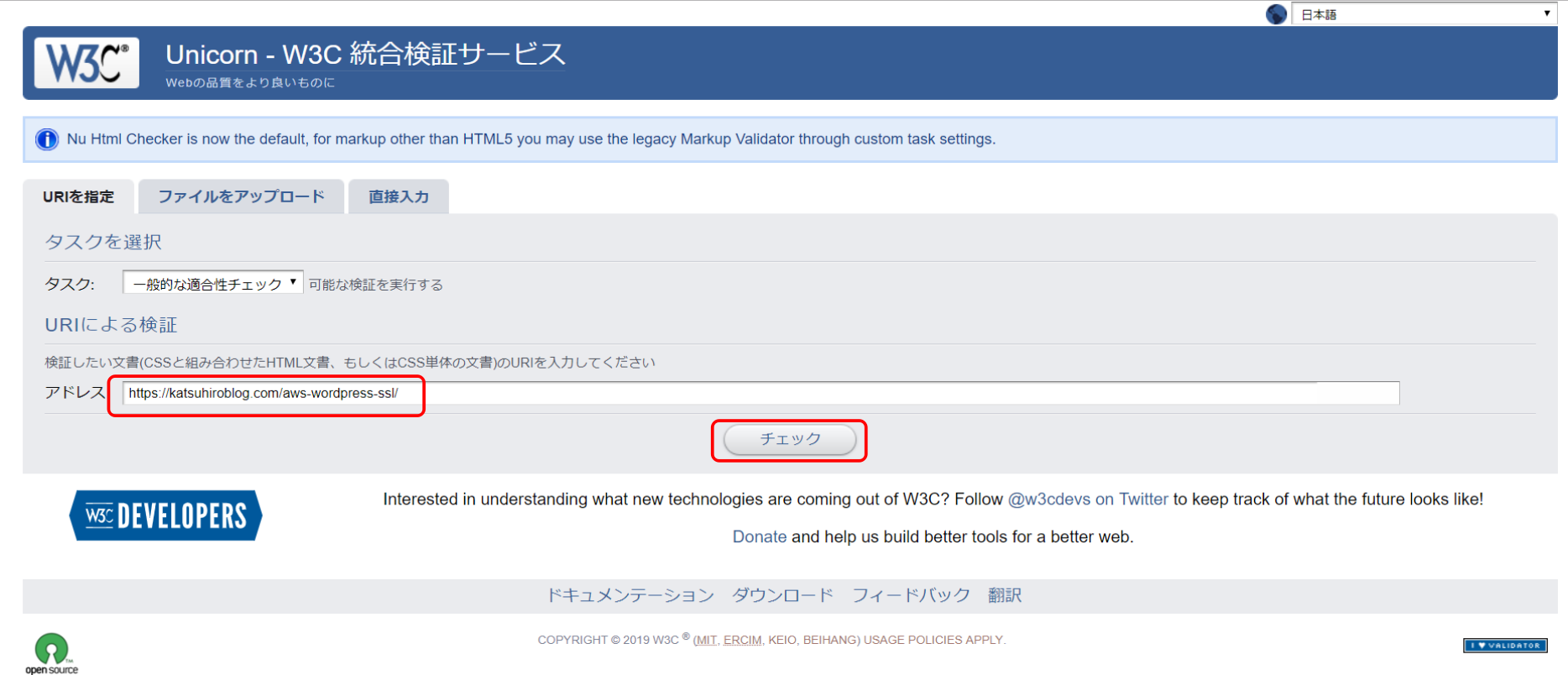
Task: Click the URIによる検証 heading
Action: (x=111, y=325)
